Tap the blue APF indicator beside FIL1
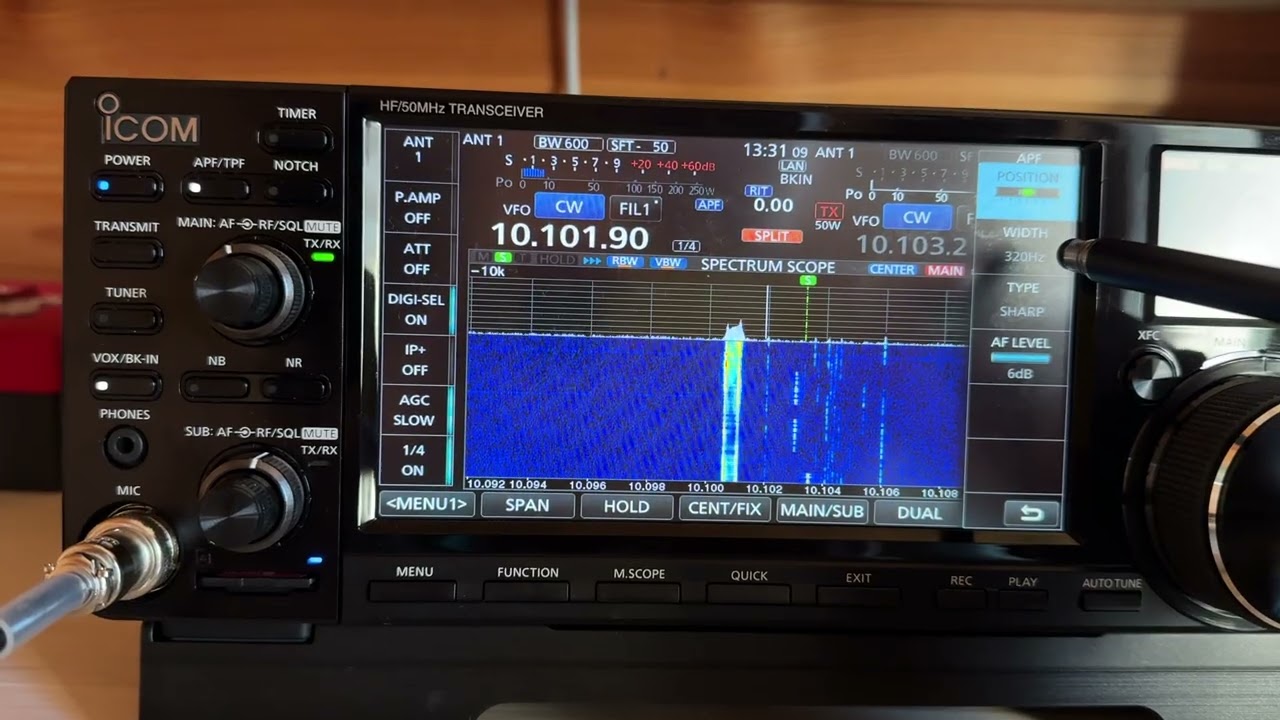Viewport: 1280px width, 720px height. coord(709,205)
